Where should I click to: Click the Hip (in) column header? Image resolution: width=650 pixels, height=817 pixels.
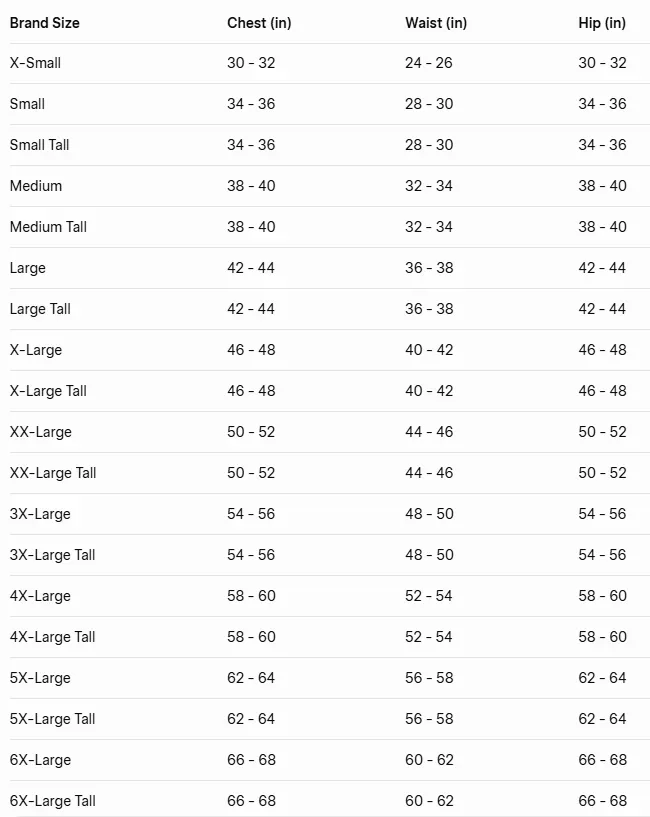602,23
